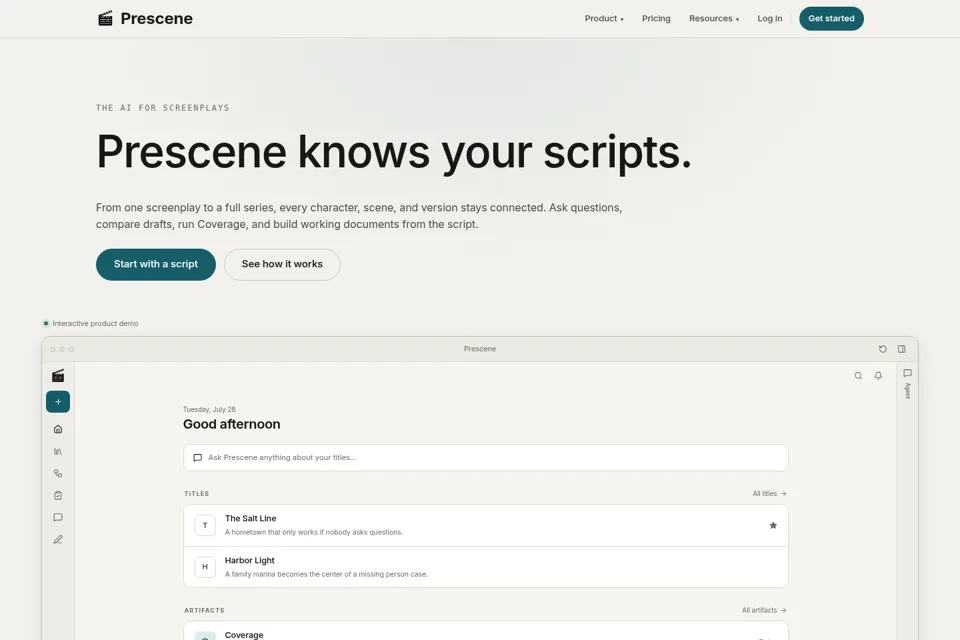
Task: Toggle the star on The Salt Line
Action: coord(773,525)
